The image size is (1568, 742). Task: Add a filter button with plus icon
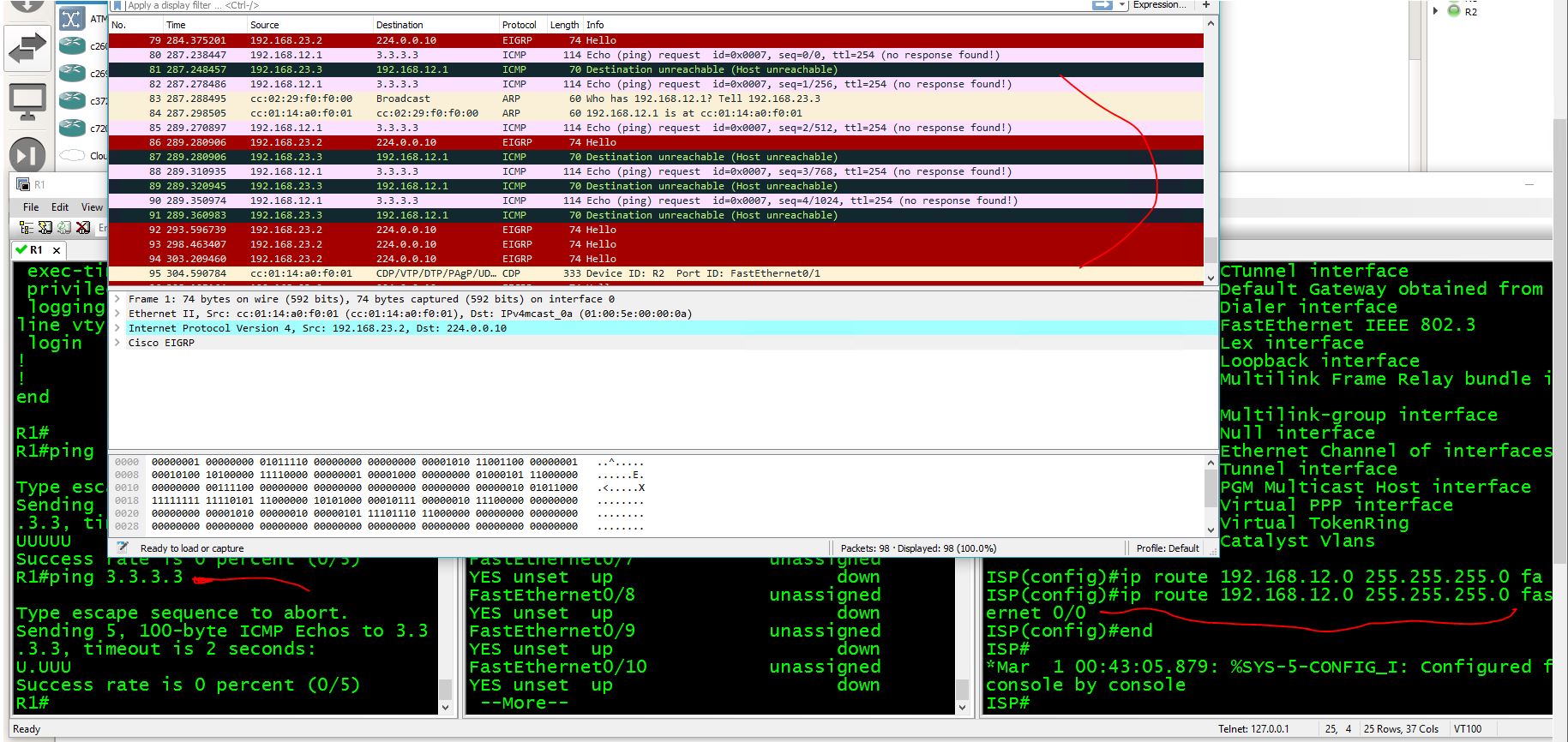1206,5
